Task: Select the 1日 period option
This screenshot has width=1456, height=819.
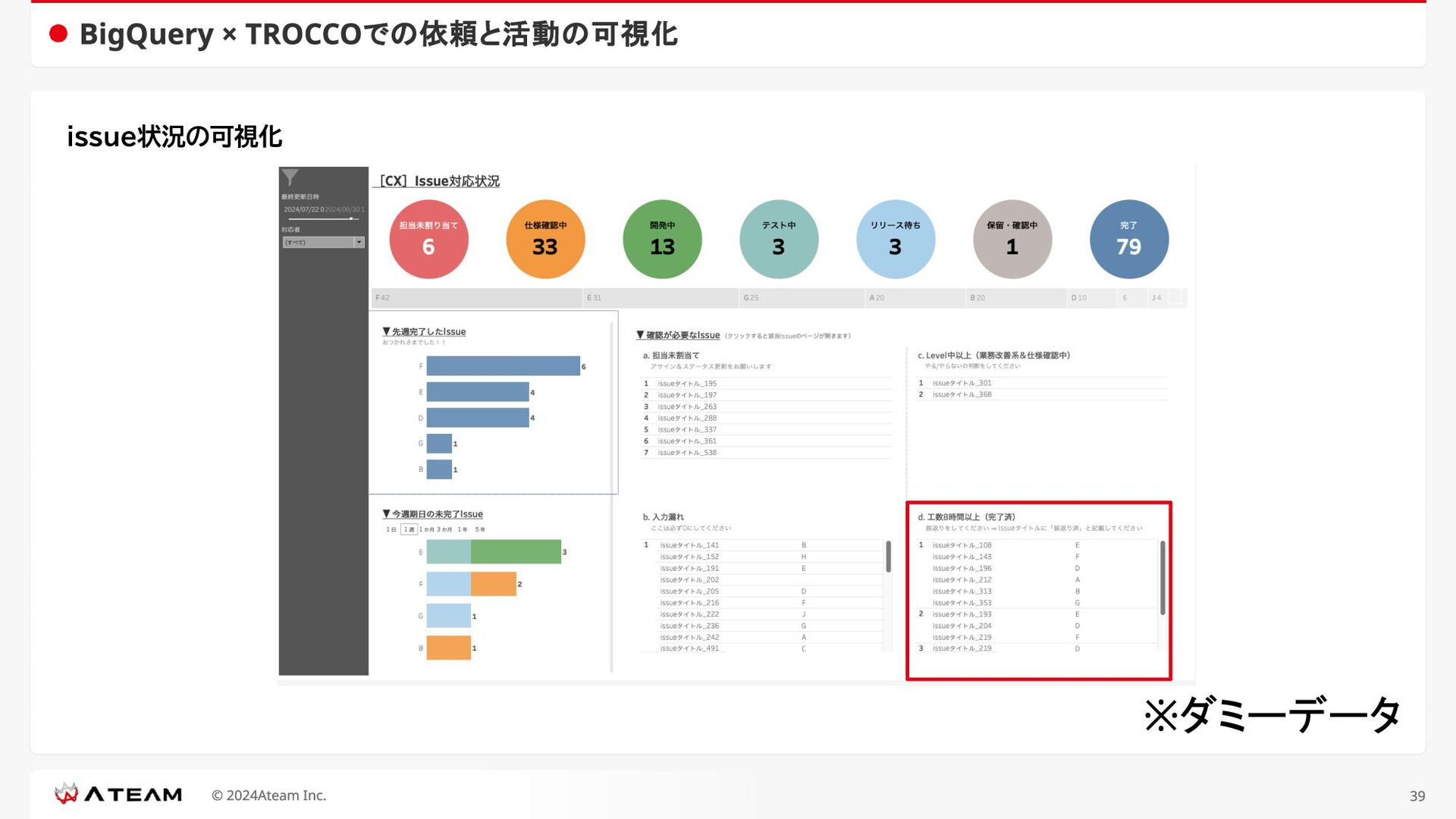Action: (391, 529)
